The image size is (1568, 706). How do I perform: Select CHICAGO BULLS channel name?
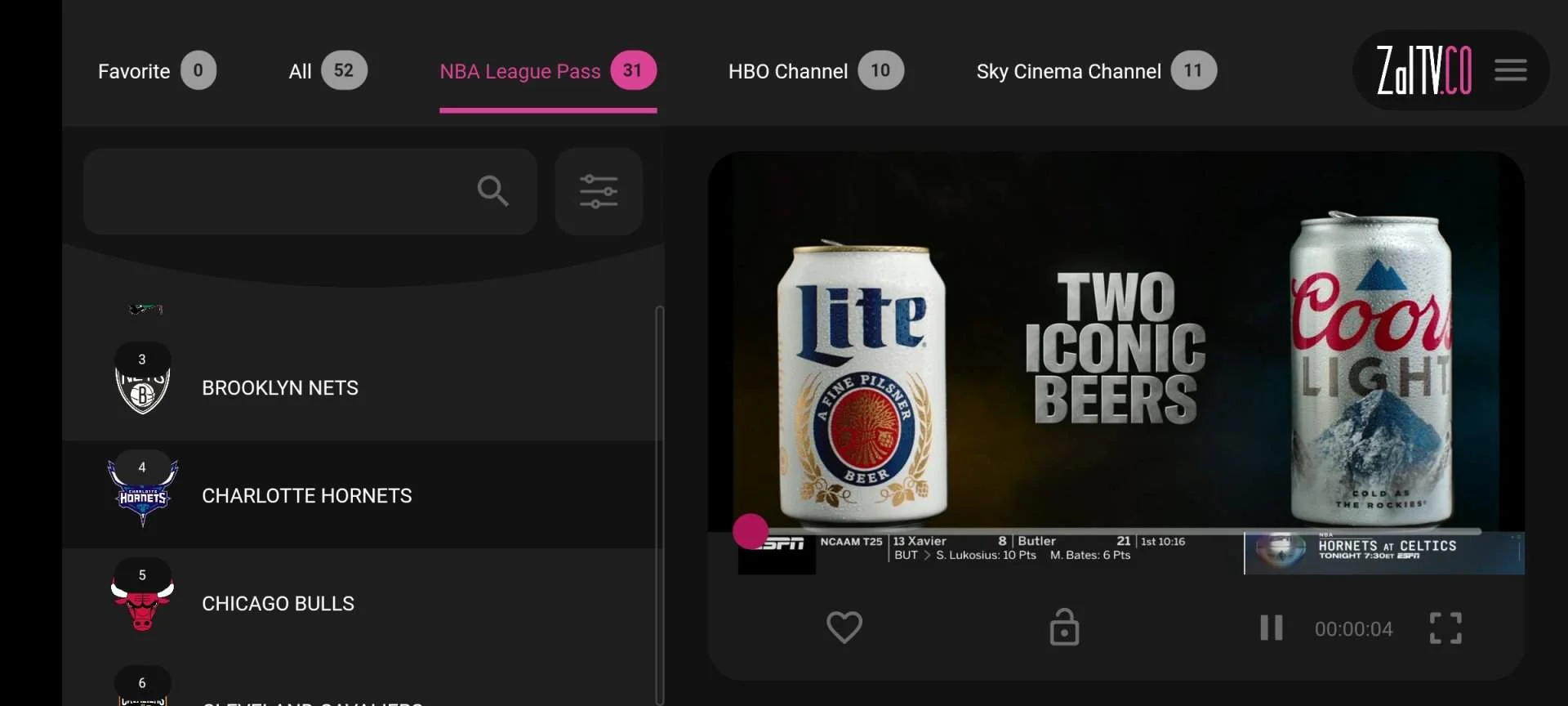278,604
